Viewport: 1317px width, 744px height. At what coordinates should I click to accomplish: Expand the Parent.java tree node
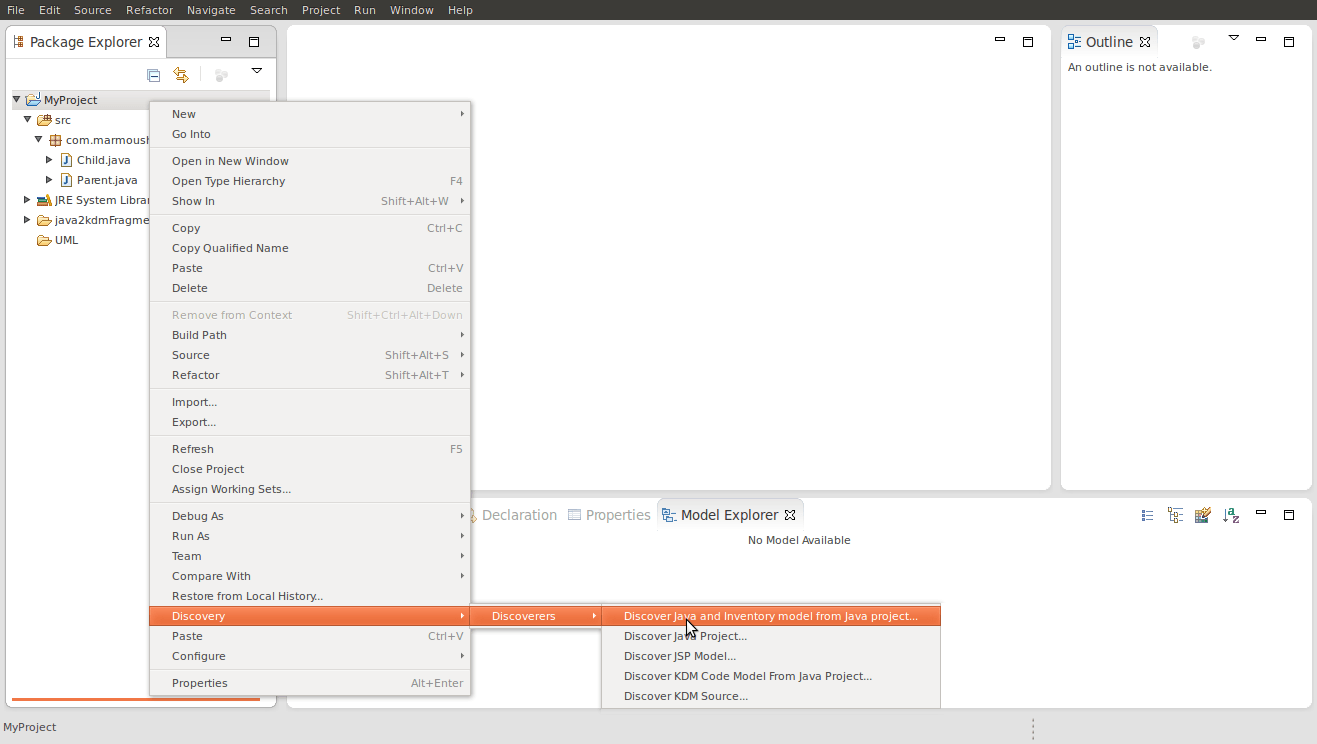[x=49, y=180]
